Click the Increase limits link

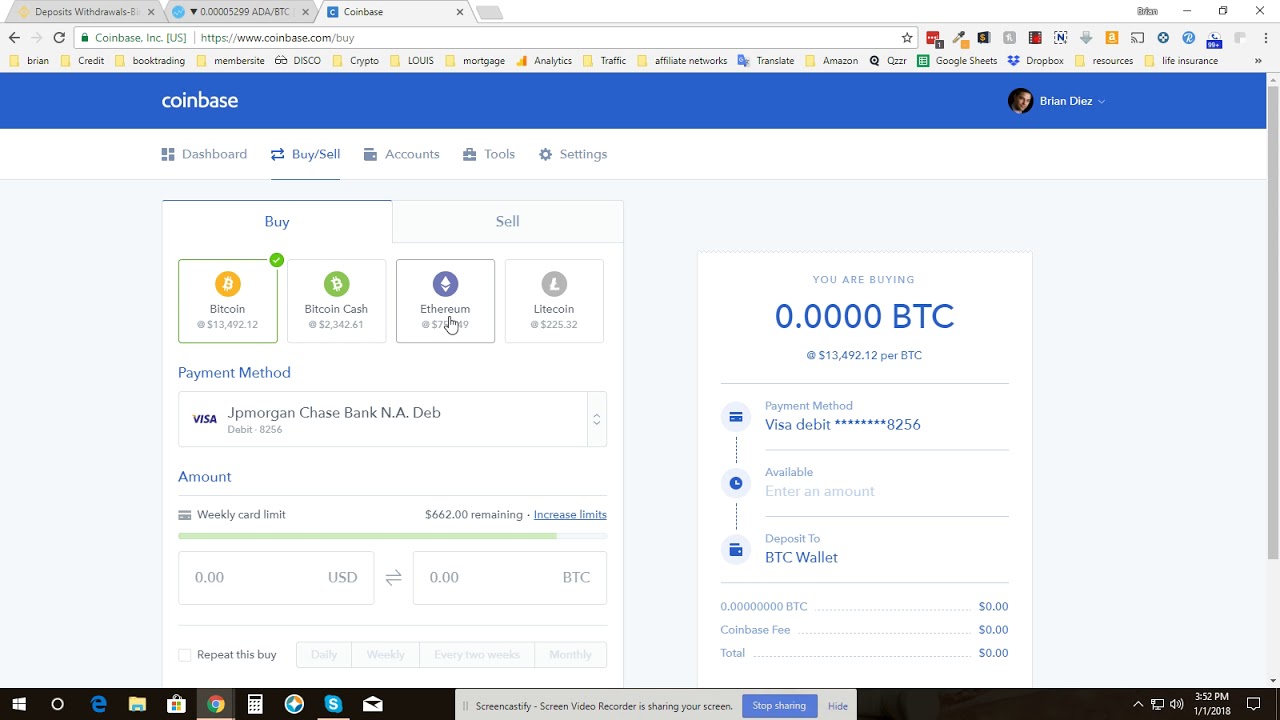click(x=570, y=515)
